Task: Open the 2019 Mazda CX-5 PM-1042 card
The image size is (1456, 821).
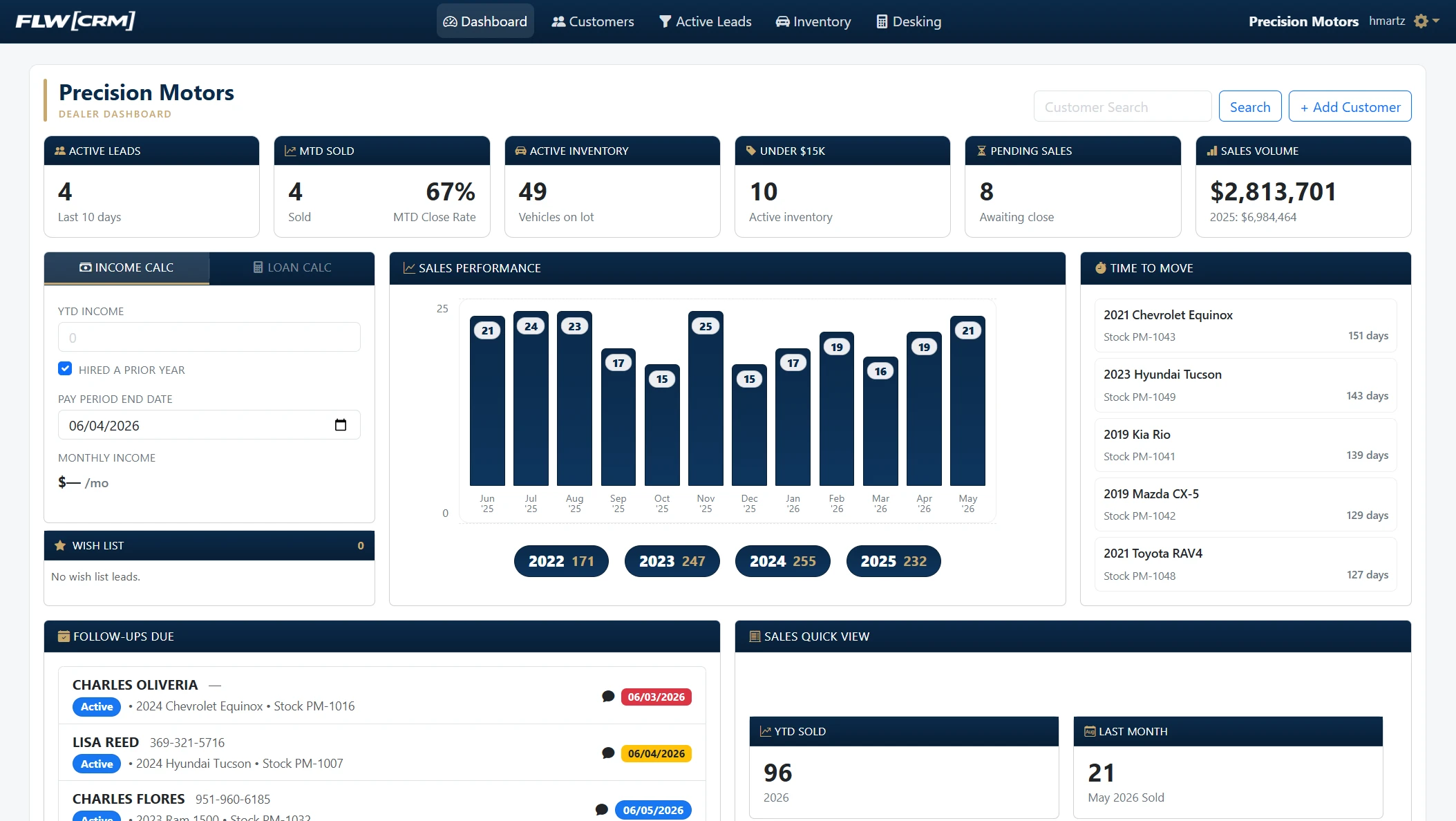Action: point(1245,504)
